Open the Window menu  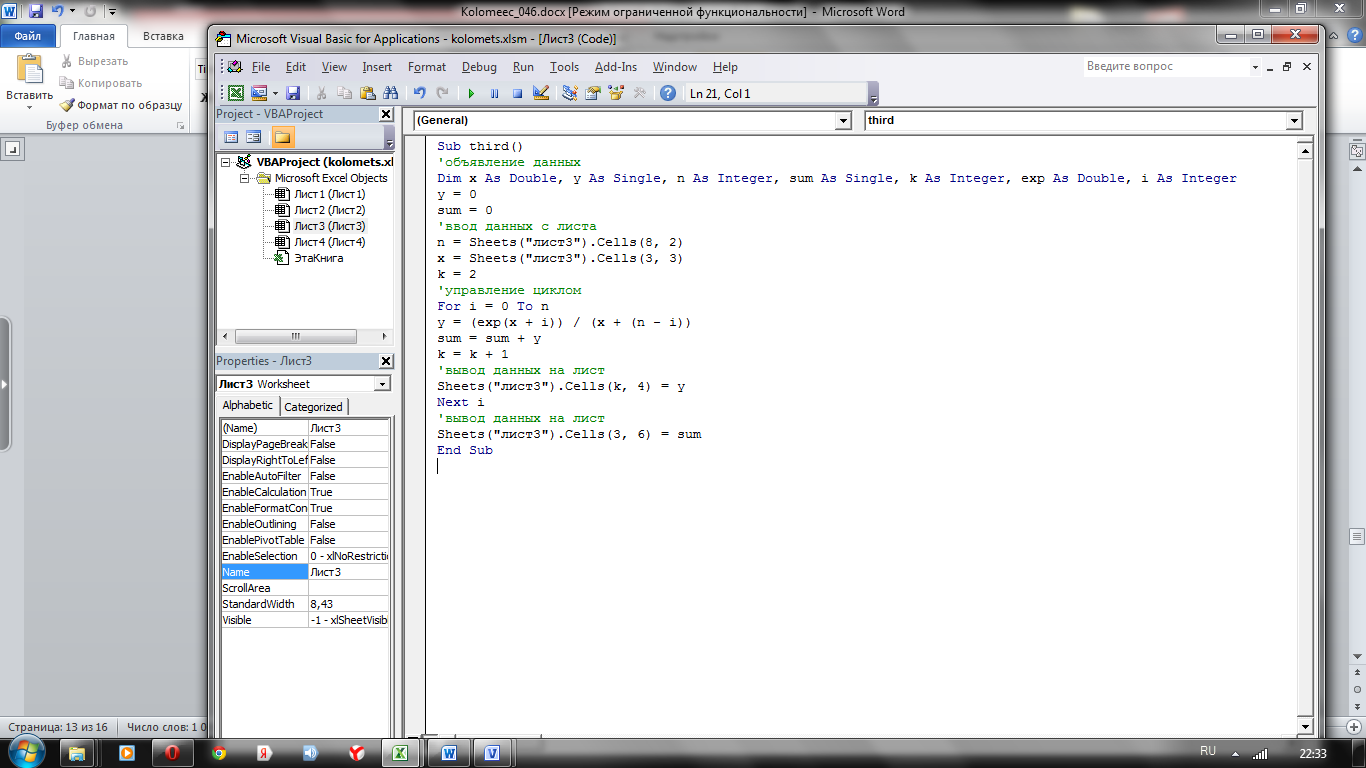point(675,67)
